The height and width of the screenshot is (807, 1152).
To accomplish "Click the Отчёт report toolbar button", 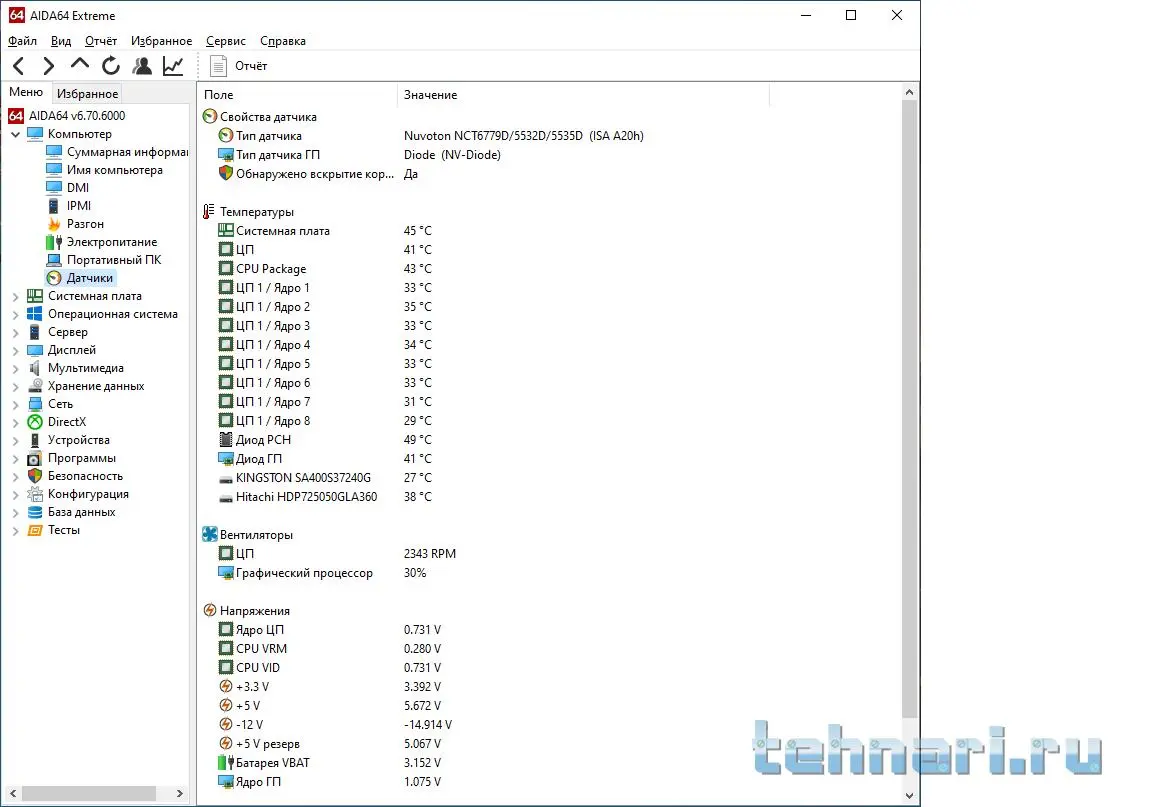I will [239, 66].
